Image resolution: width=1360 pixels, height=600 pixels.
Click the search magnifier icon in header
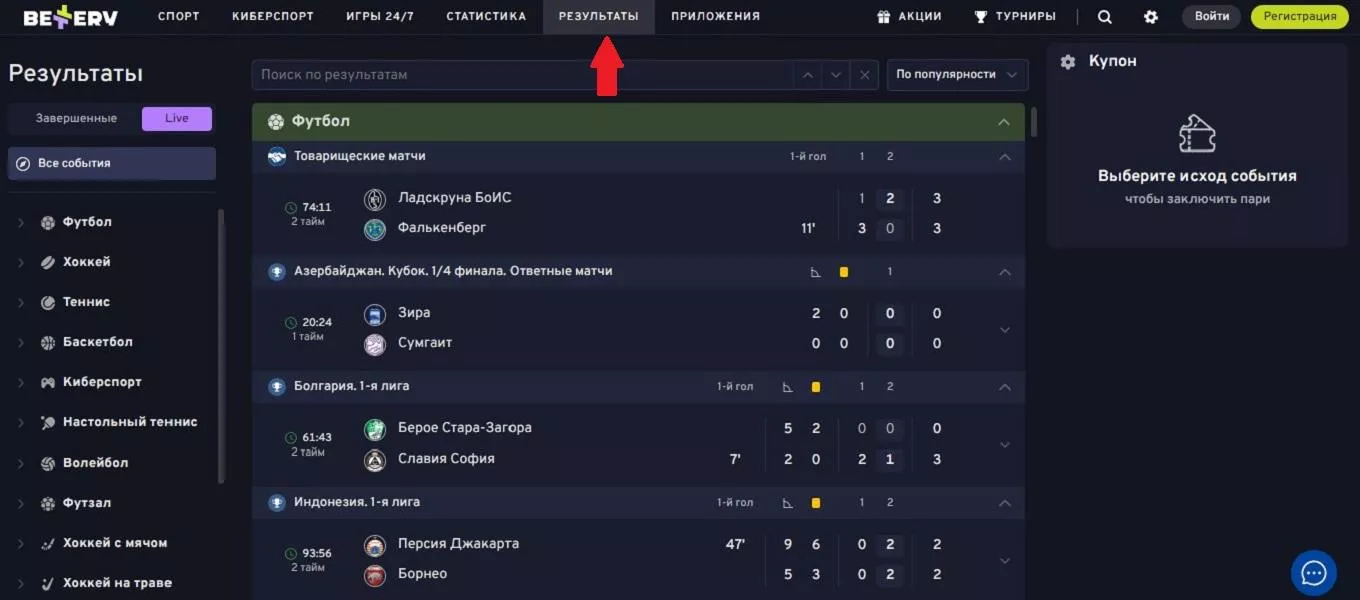[1104, 17]
